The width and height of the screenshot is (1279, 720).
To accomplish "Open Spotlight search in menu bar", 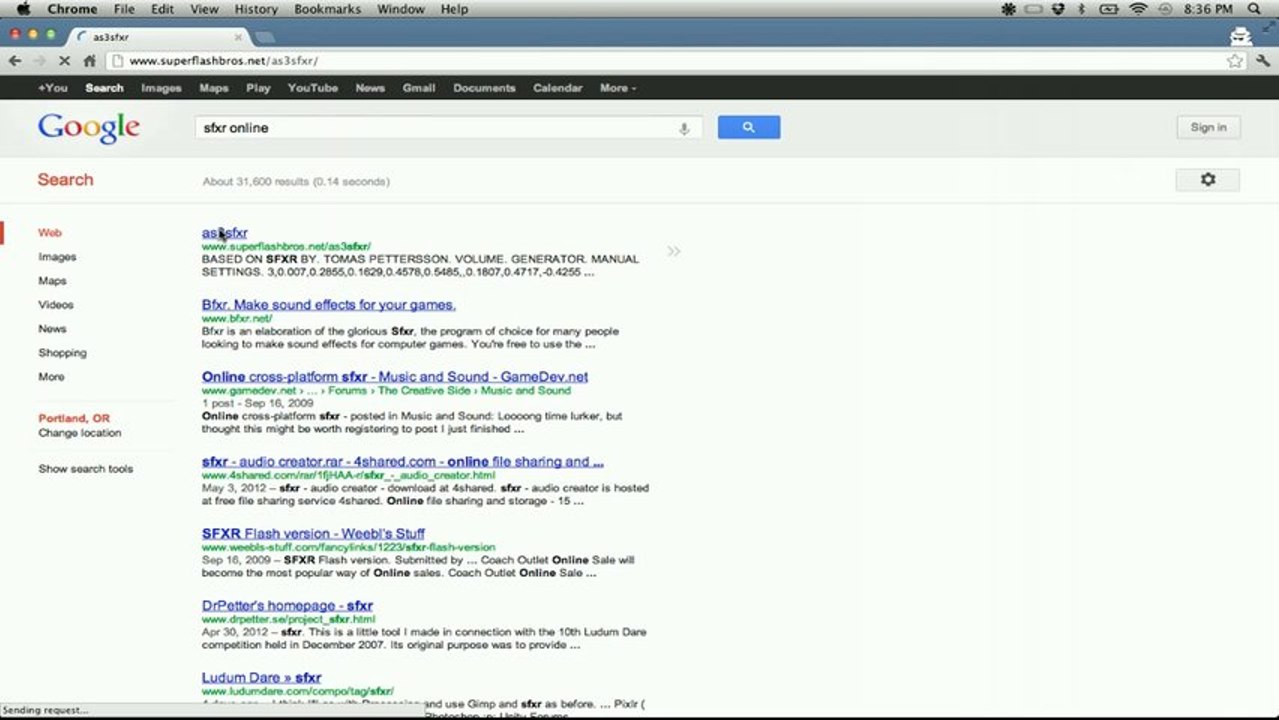I will click(x=1254, y=9).
